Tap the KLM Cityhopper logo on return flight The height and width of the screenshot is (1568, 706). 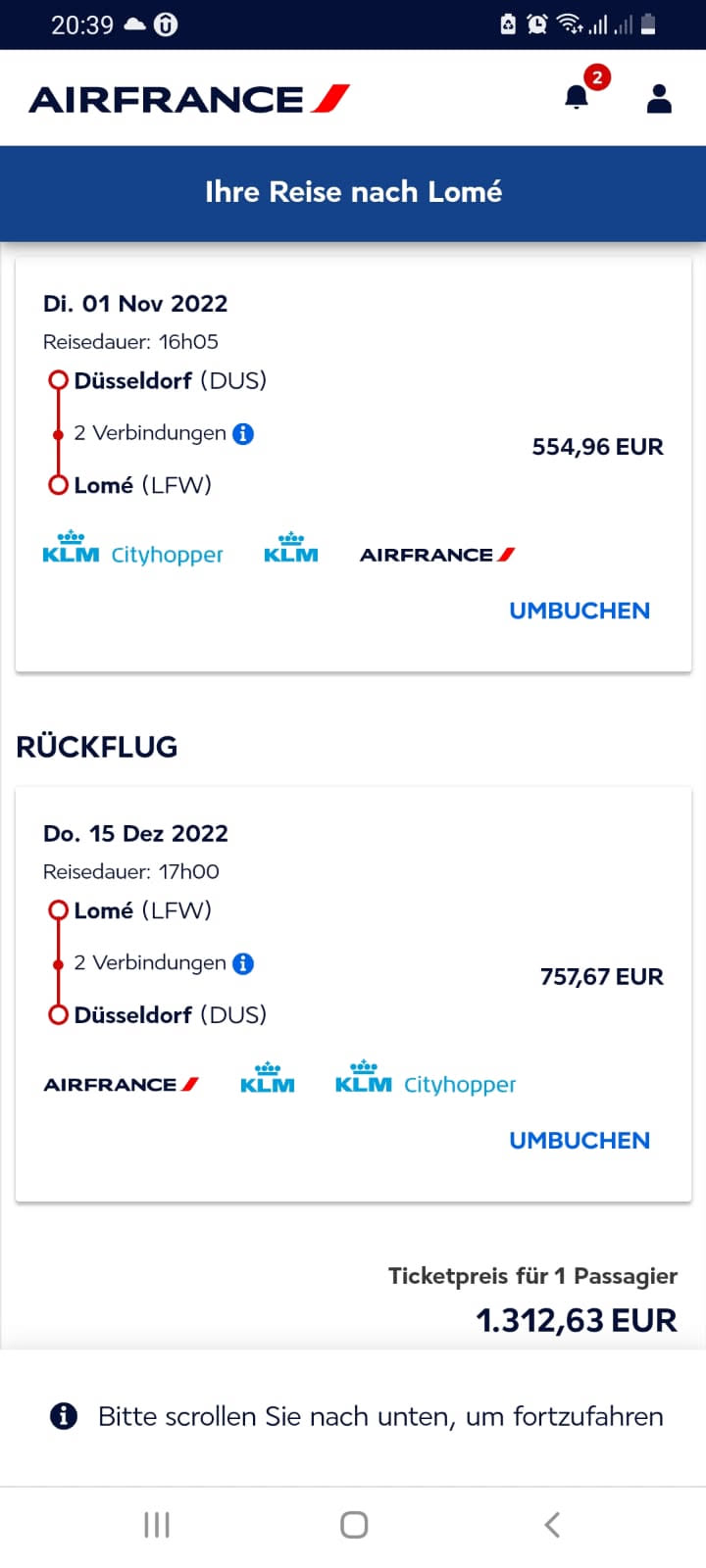425,1079
